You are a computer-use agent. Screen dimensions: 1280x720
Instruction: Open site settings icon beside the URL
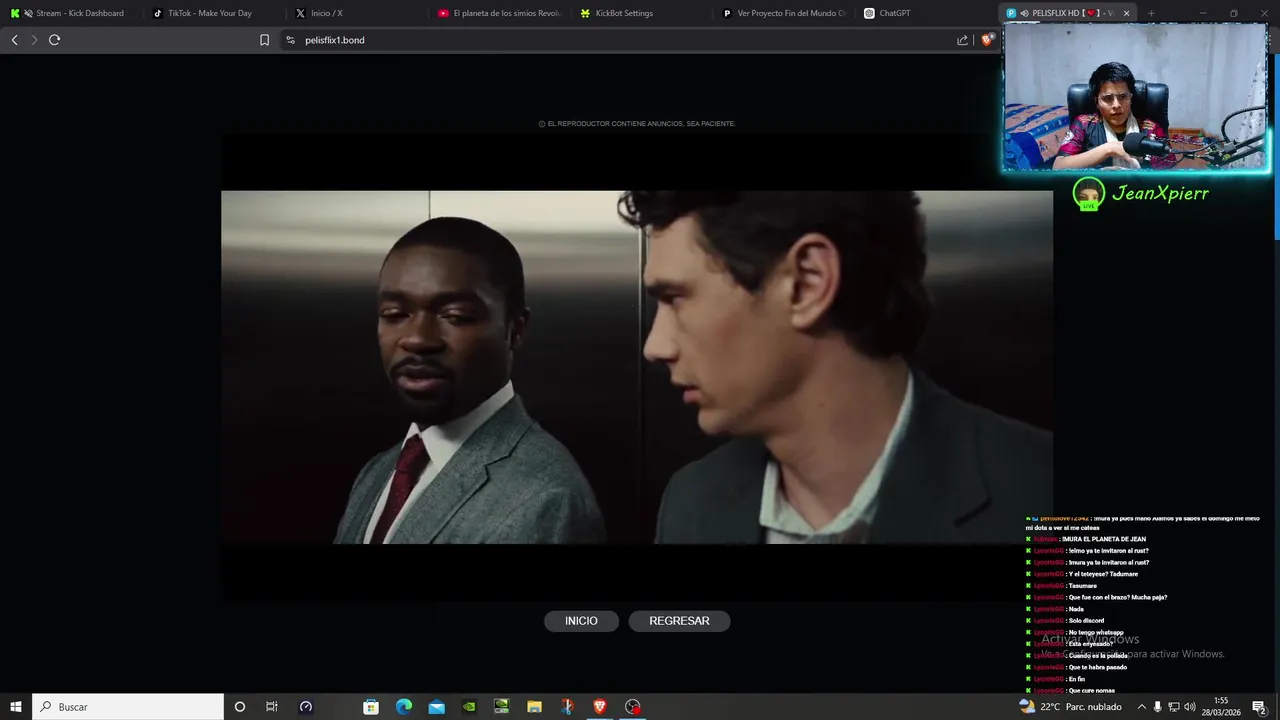(290, 40)
